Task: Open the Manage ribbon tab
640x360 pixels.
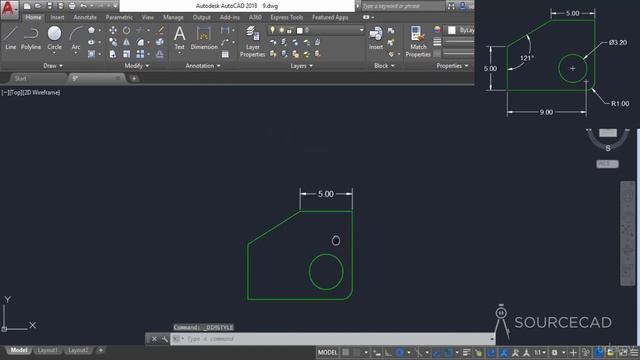Action: (173, 17)
